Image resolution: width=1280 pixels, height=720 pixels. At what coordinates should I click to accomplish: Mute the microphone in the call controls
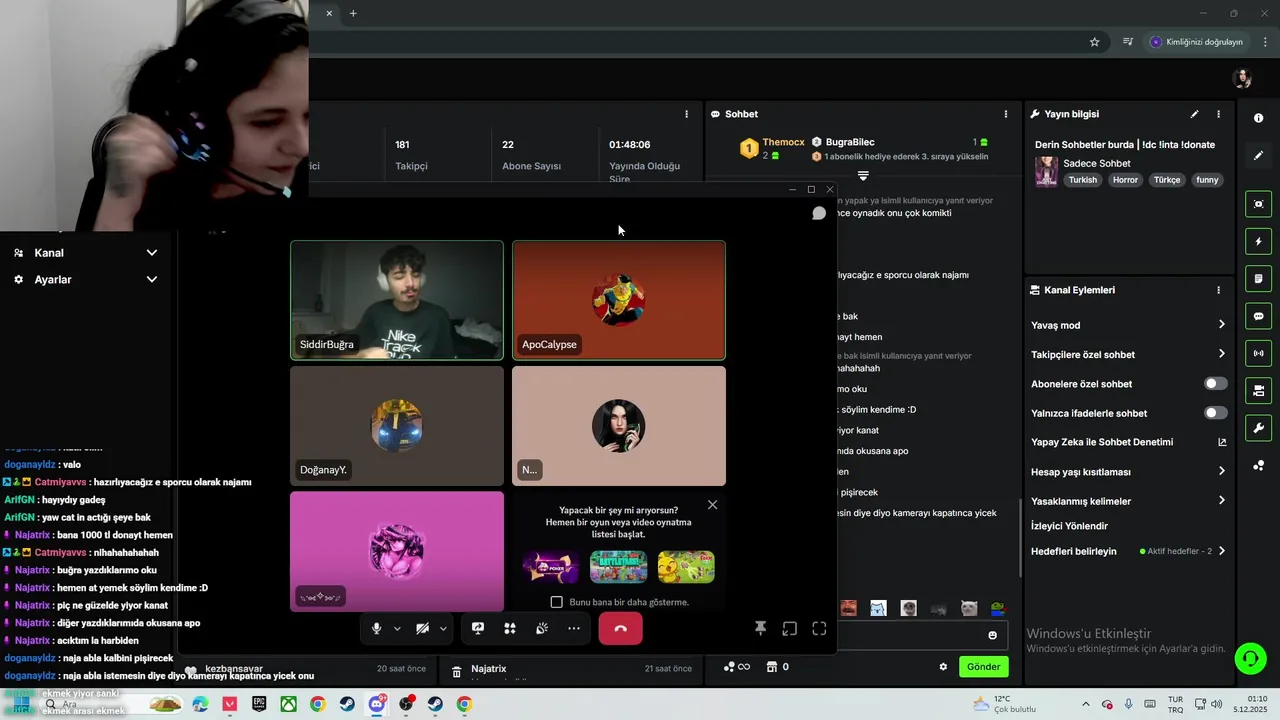(376, 629)
